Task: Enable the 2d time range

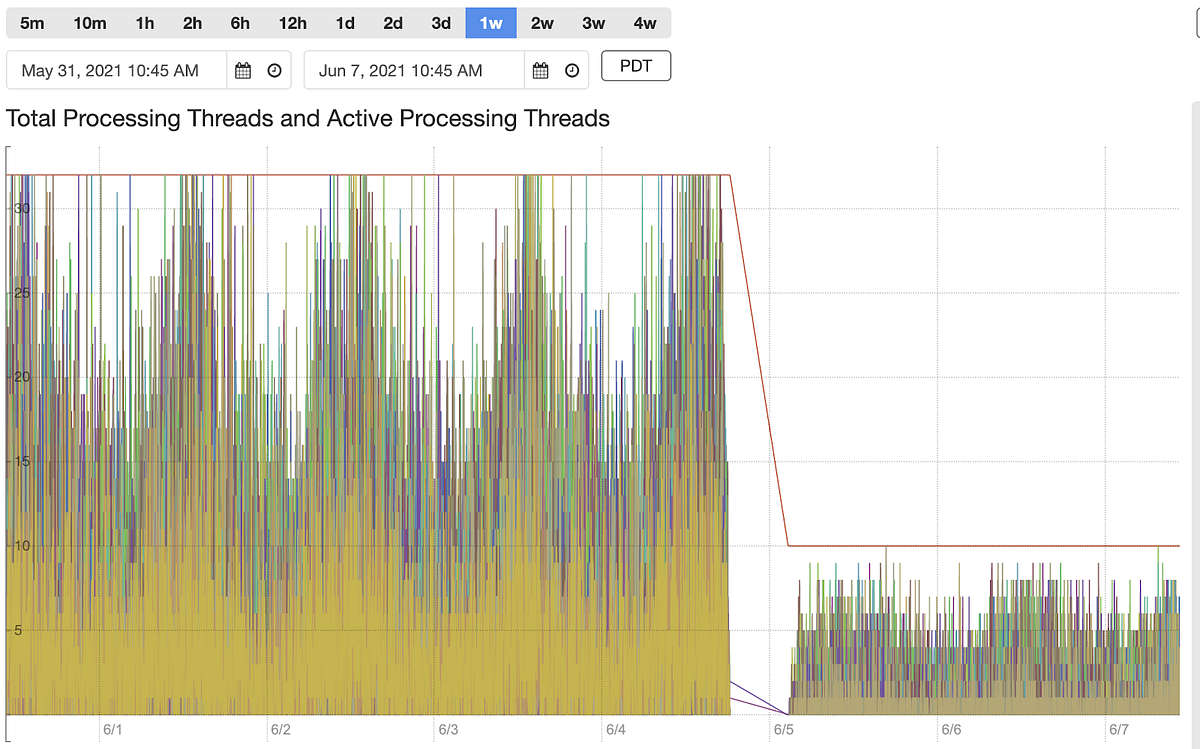Action: click(x=392, y=22)
